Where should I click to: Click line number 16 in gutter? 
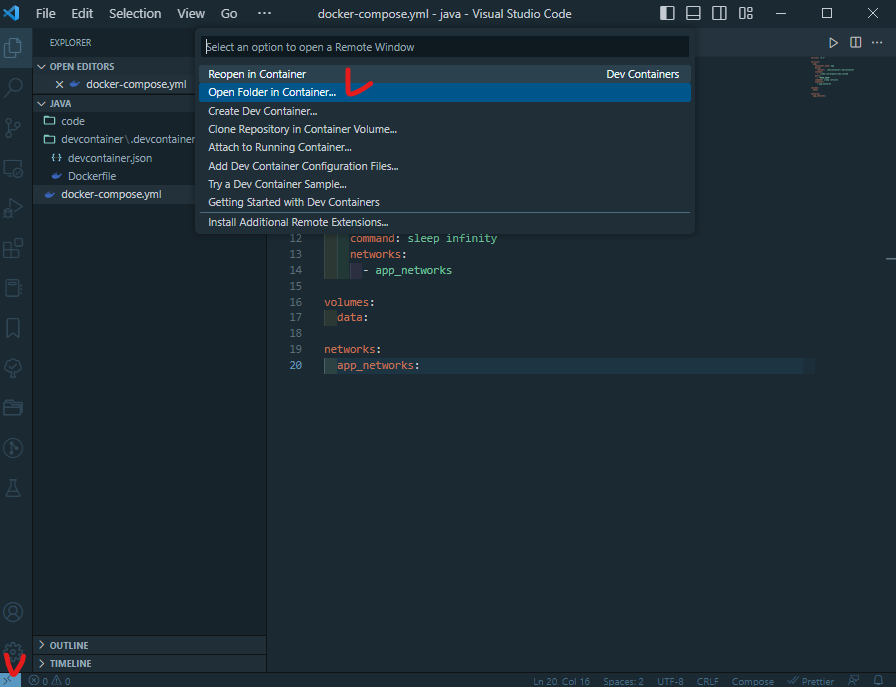(x=295, y=302)
